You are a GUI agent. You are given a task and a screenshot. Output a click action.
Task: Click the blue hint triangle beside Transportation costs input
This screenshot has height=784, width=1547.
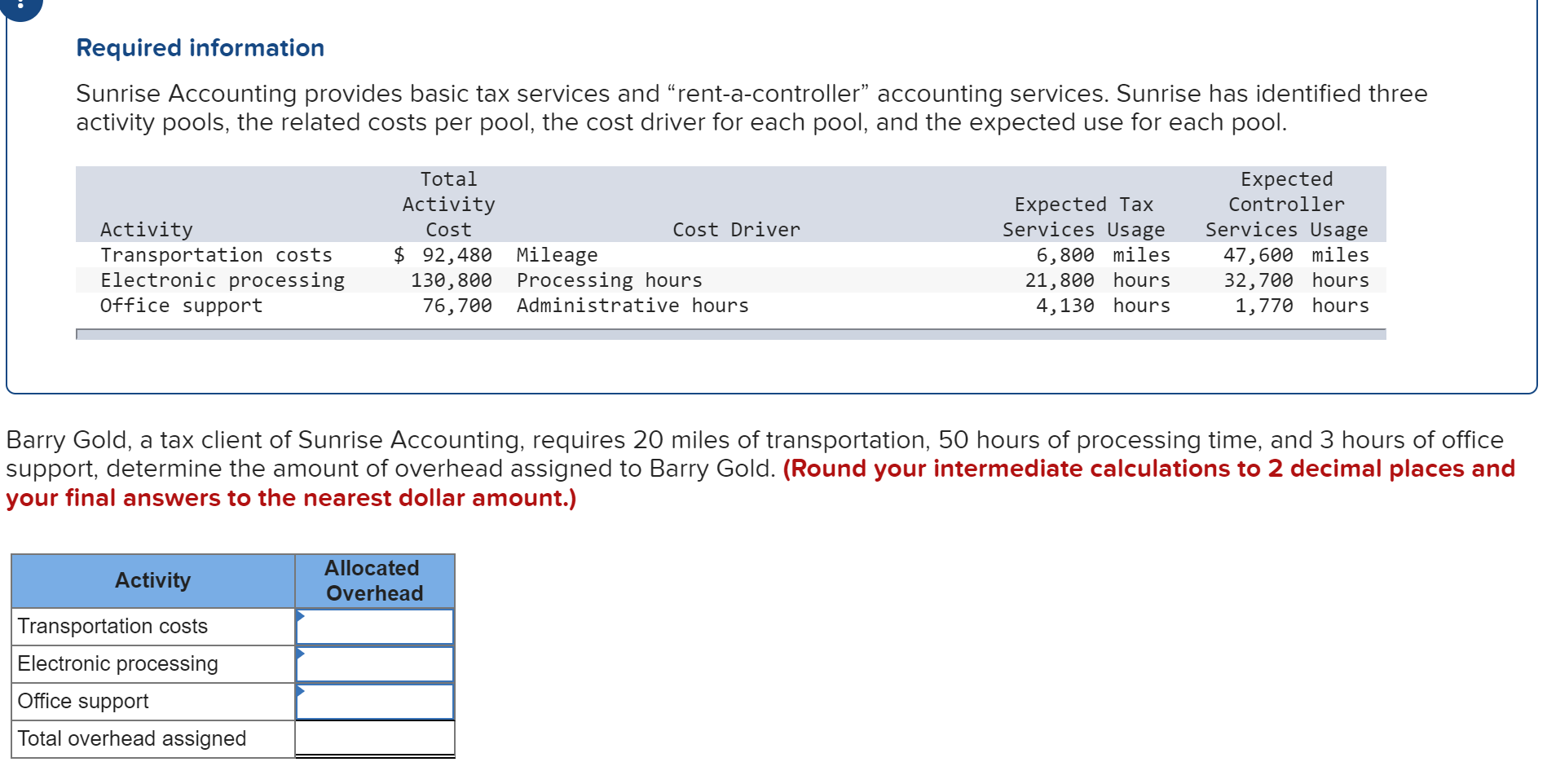301,619
